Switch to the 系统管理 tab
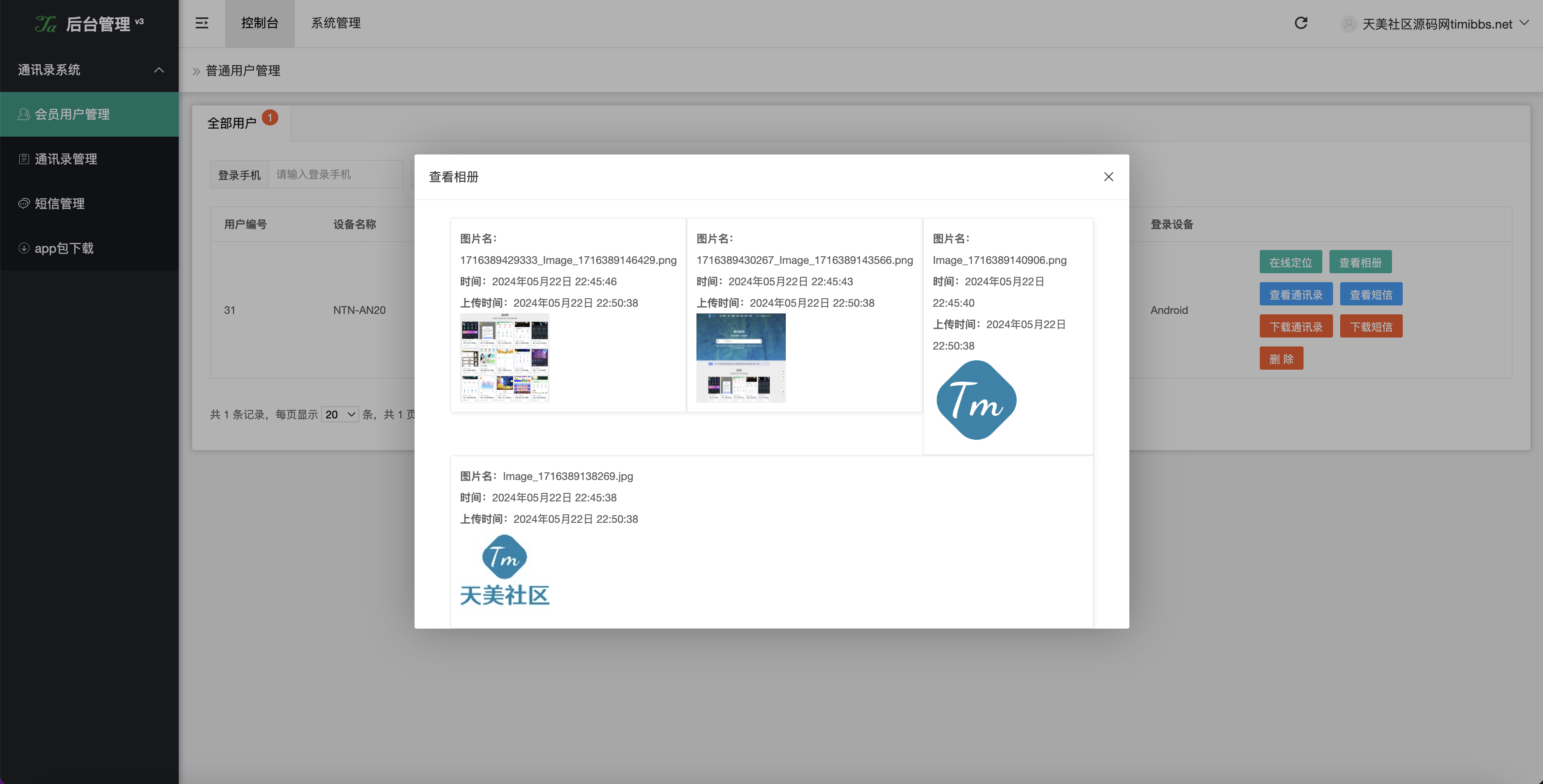The height and width of the screenshot is (784, 1543). pos(335,23)
